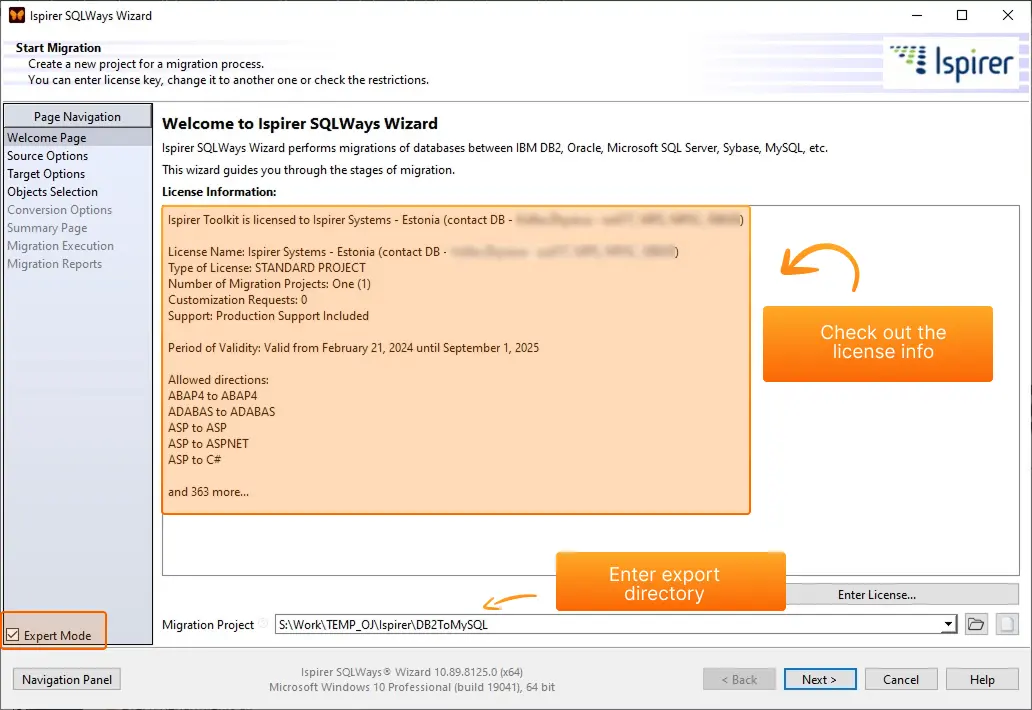The height and width of the screenshot is (710, 1032).
Task: Click the wizard version text in footer
Action: pos(412,672)
